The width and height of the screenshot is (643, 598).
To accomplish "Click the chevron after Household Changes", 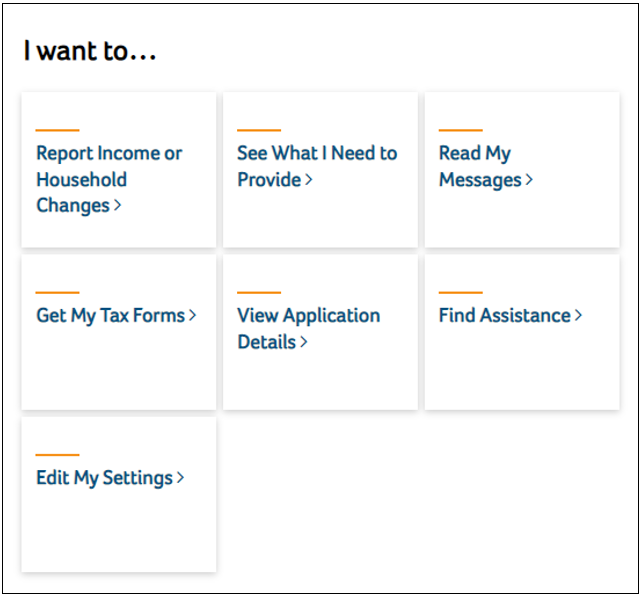I will pos(118,206).
